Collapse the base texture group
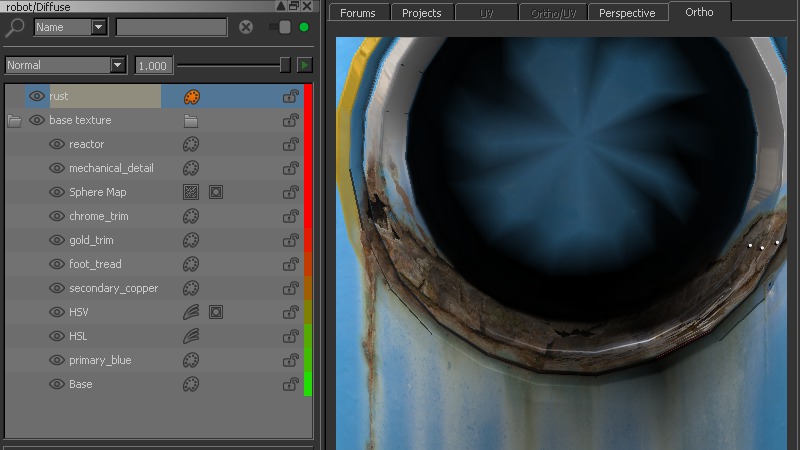This screenshot has width=800, height=450. pos(14,120)
